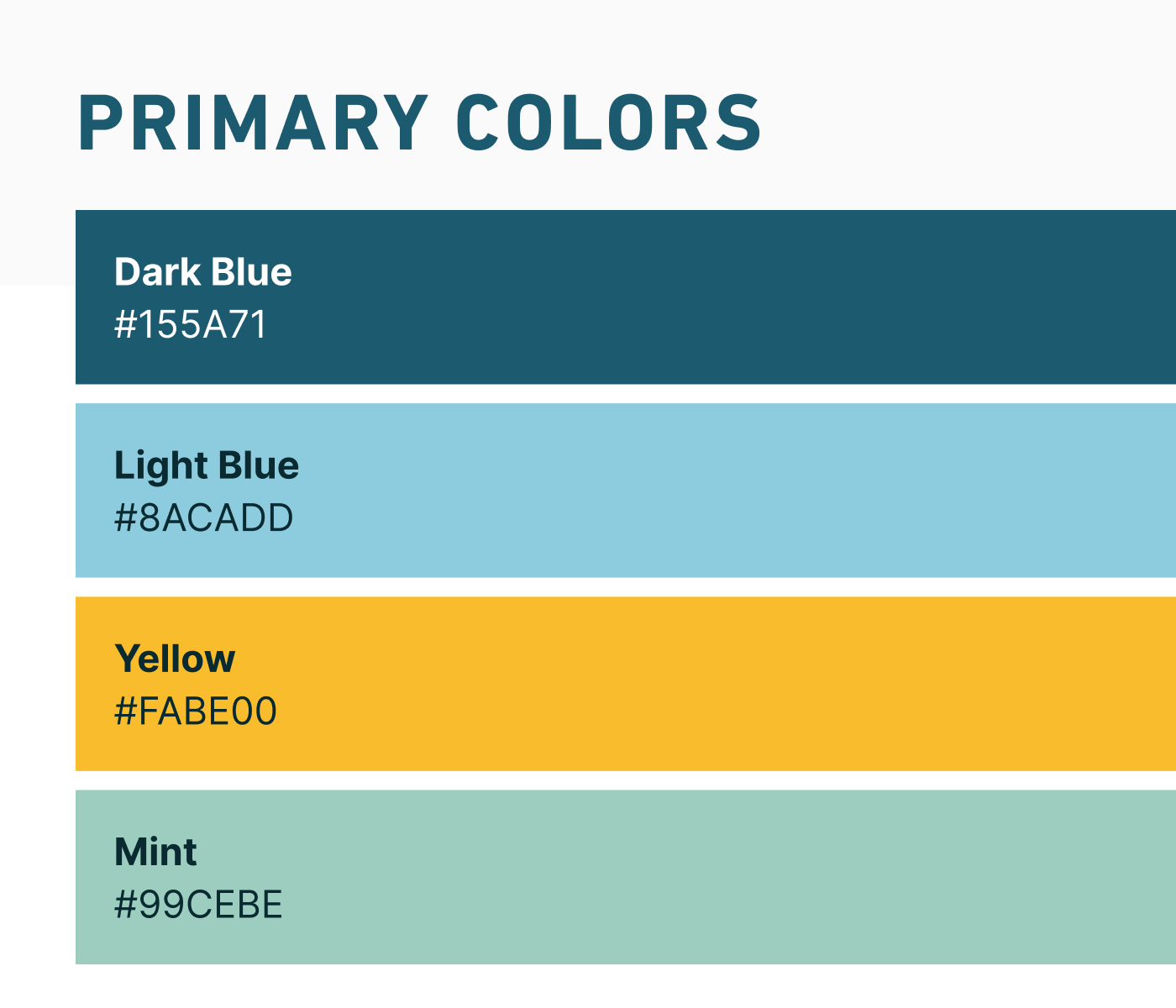Click empty area of mint band

point(714,877)
